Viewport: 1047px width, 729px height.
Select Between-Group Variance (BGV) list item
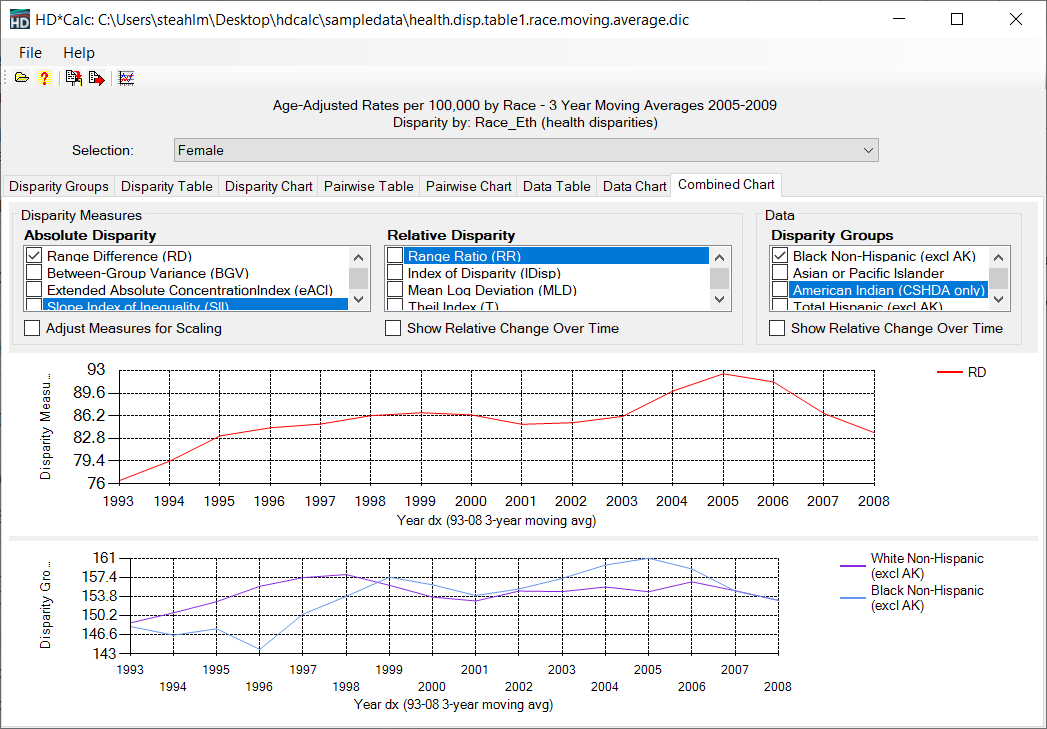(x=147, y=273)
